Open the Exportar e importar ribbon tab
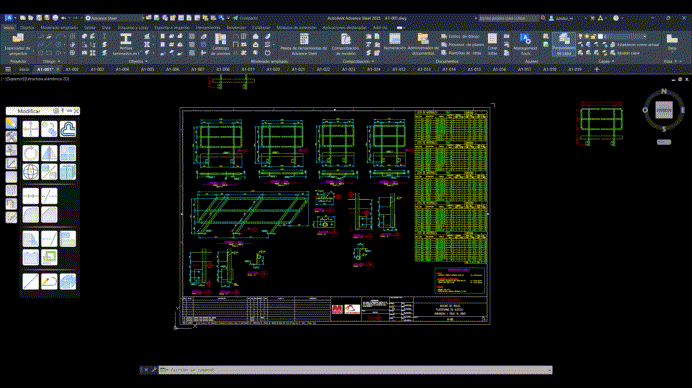The image size is (692, 388). (172, 27)
